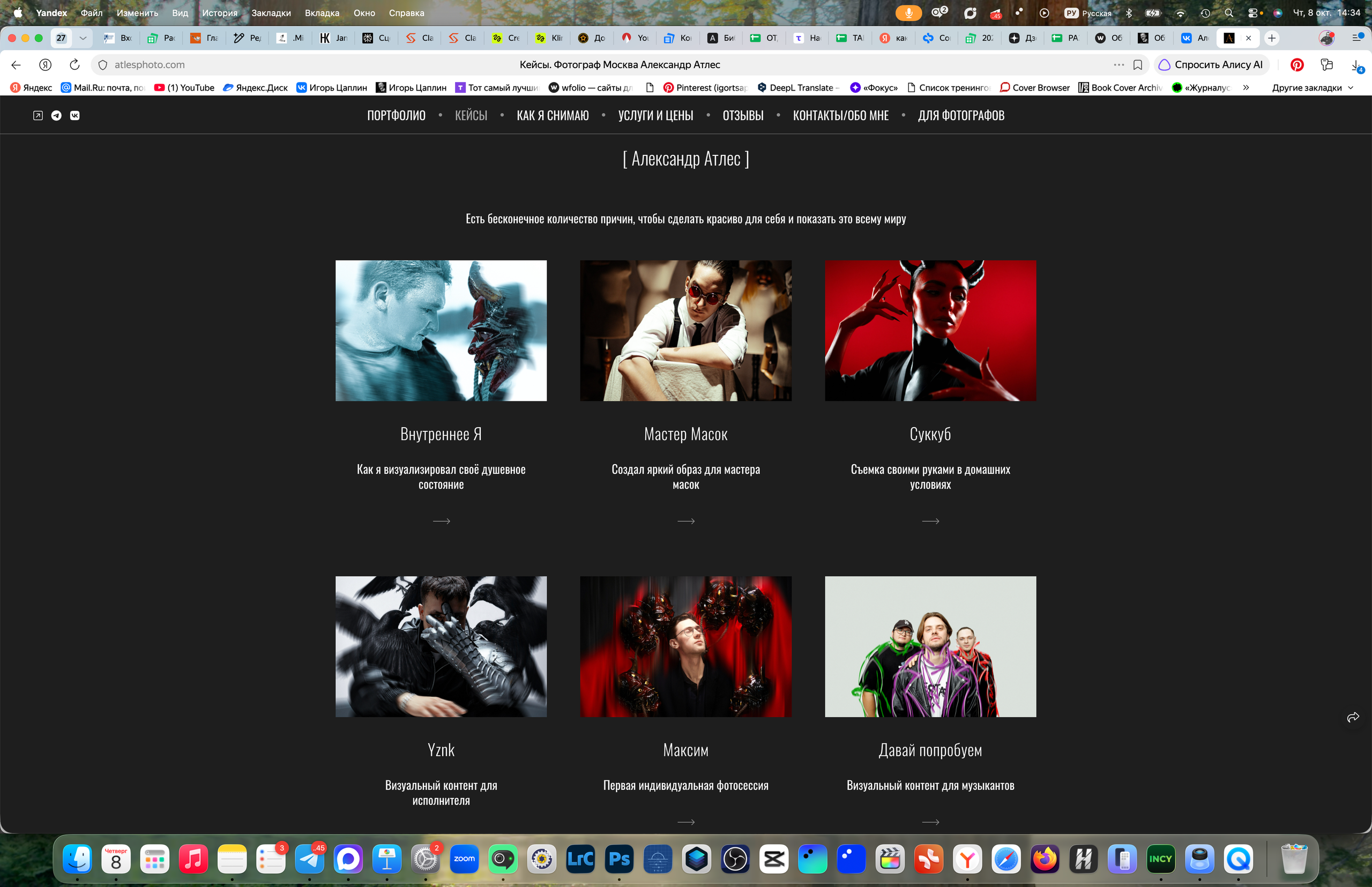Click the share arrow icon at page edge
The image size is (1372, 887).
(x=1353, y=717)
